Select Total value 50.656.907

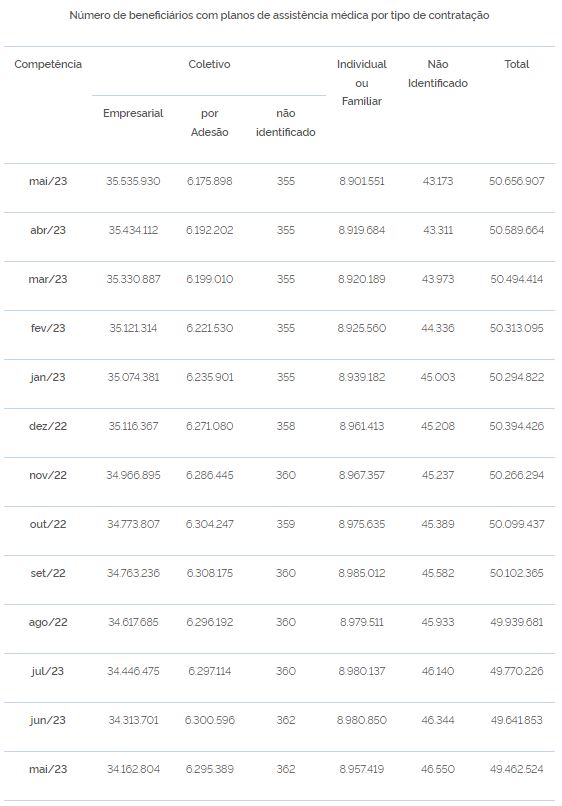click(516, 181)
